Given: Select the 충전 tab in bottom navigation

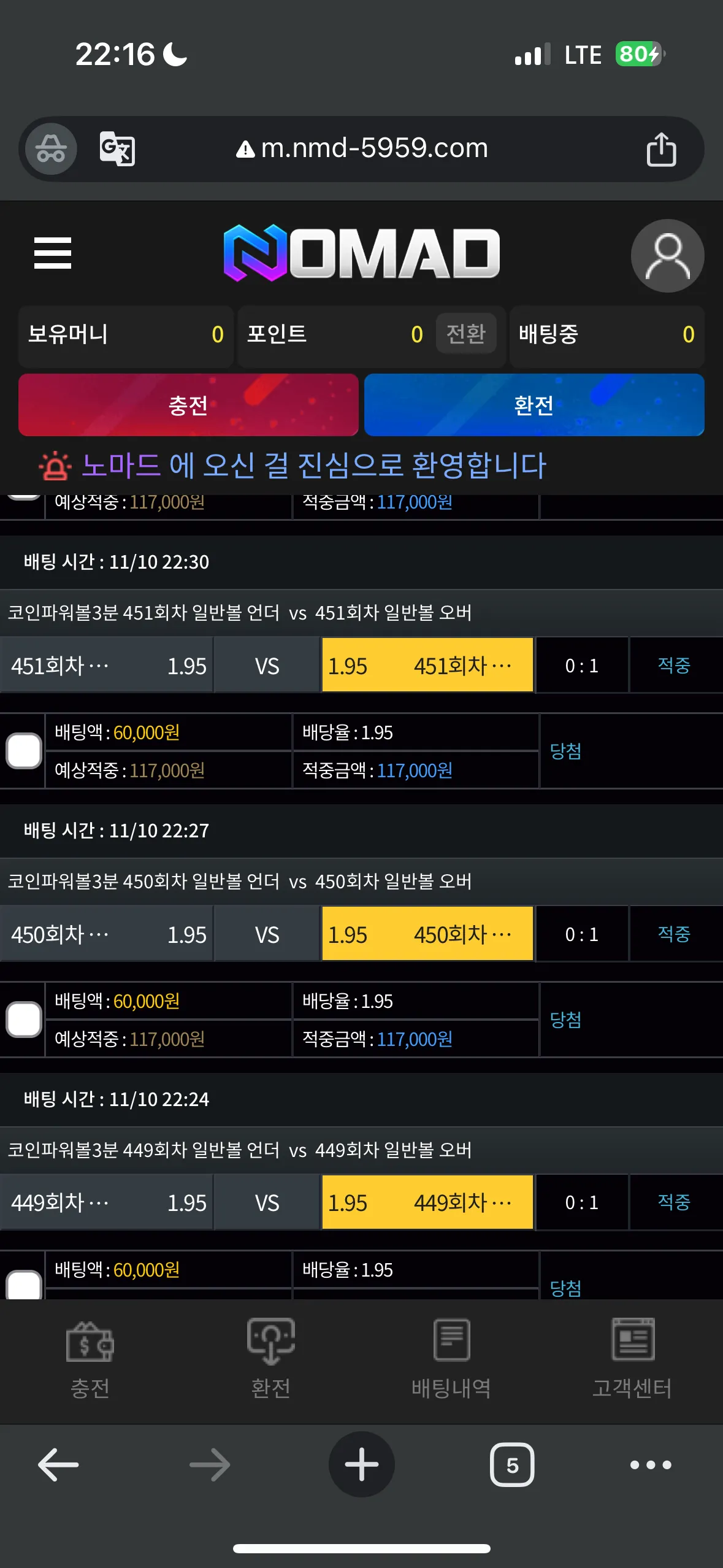Looking at the screenshot, I should point(90,1359).
